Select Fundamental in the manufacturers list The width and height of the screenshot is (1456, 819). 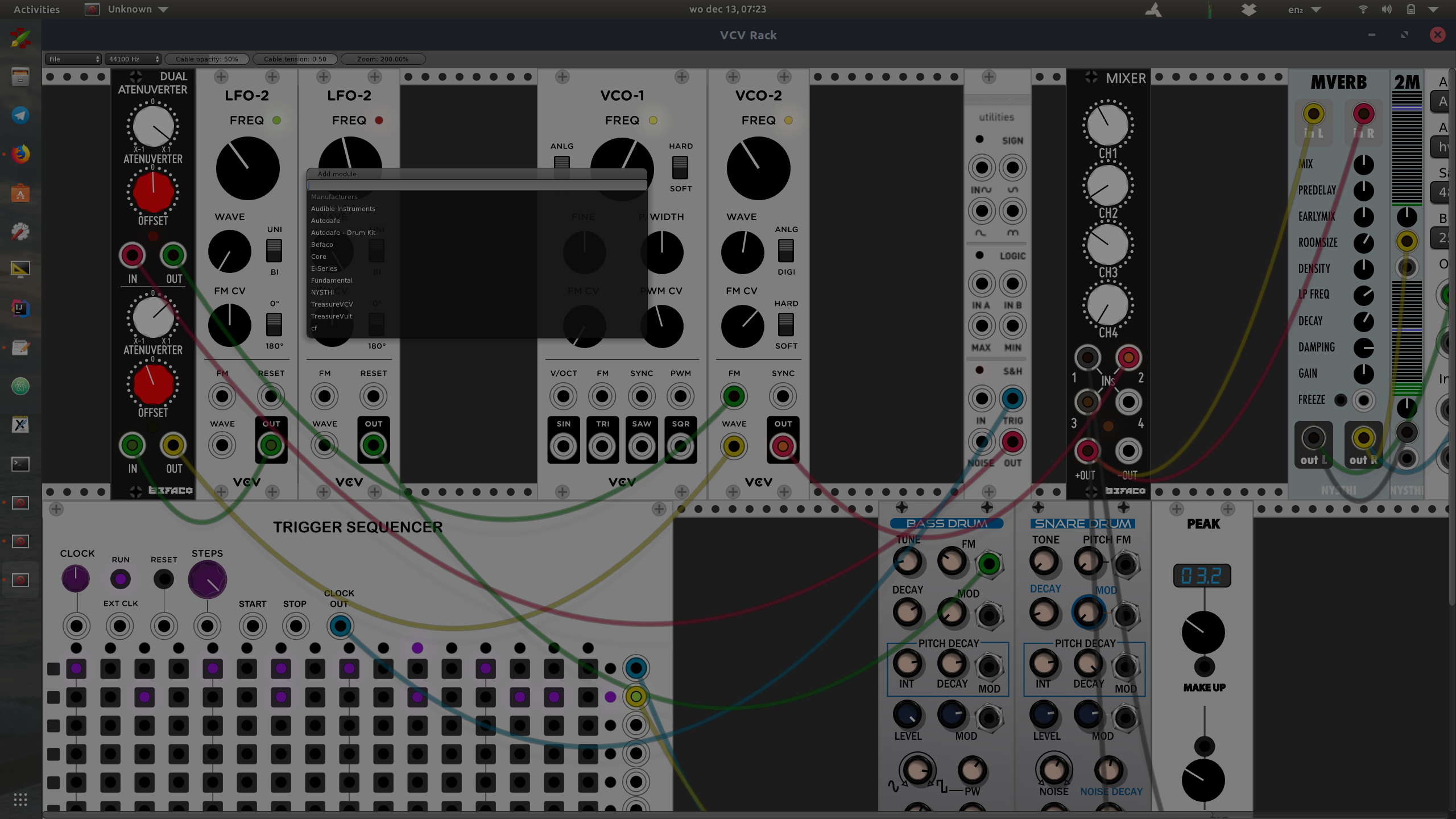pos(332,280)
